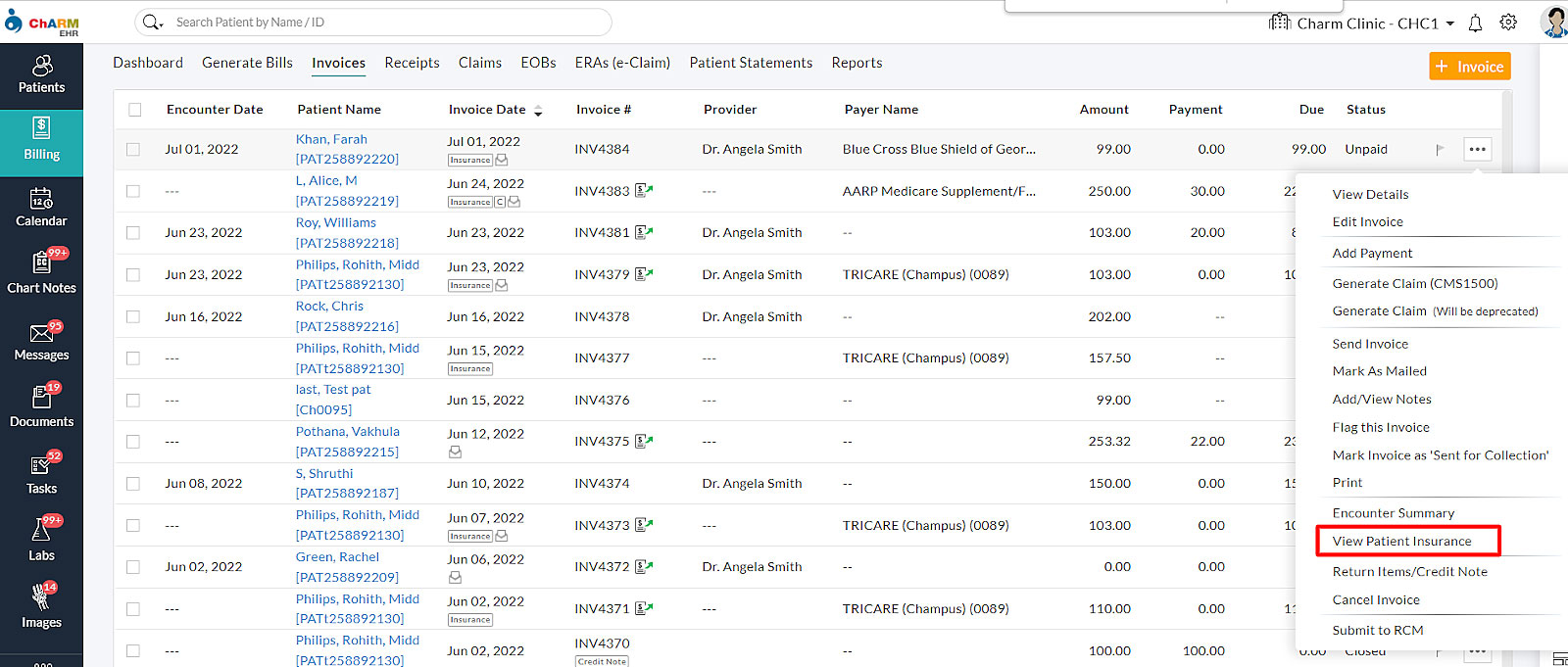Click mail icon under Jul 01, 2022 invoice date
Image resolution: width=1568 pixels, height=667 pixels.
coord(502,160)
